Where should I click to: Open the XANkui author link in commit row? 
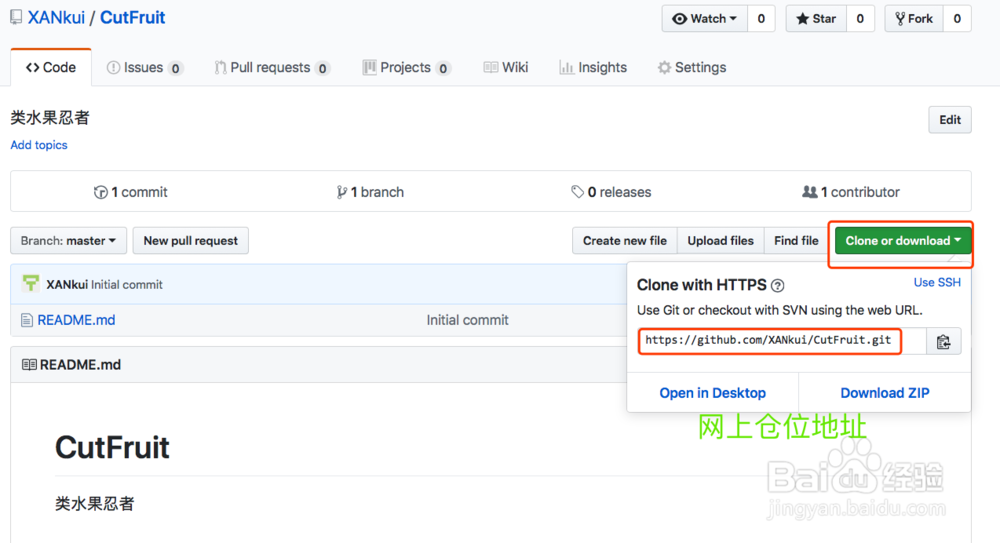(67, 285)
